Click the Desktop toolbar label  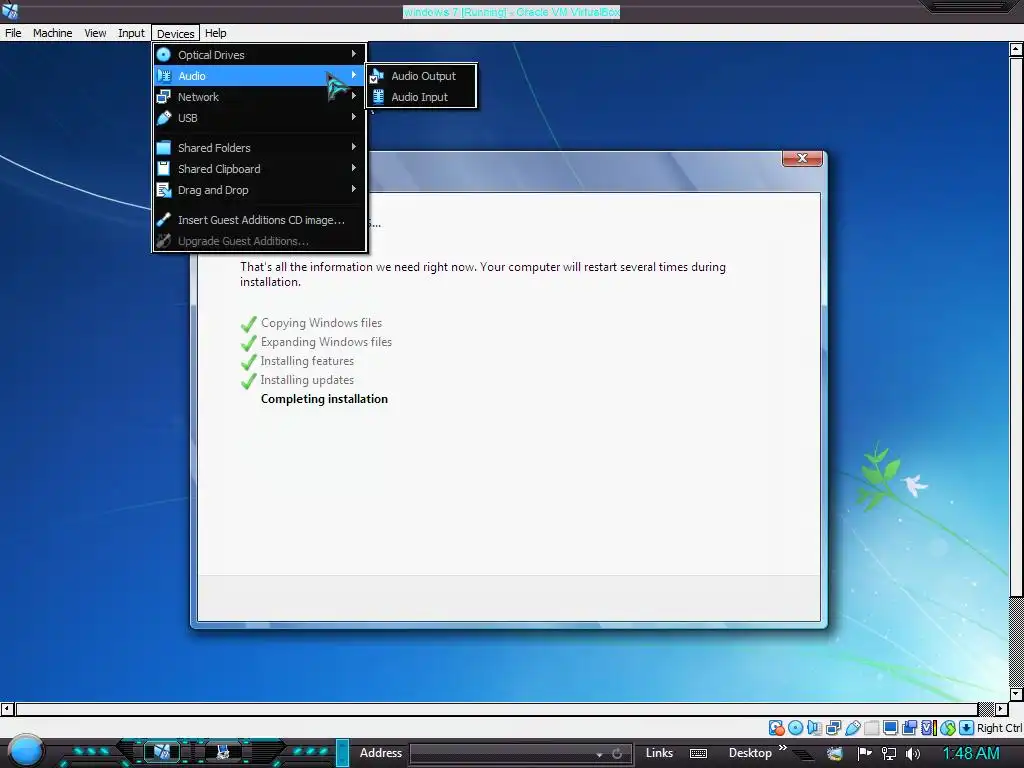[x=750, y=753]
